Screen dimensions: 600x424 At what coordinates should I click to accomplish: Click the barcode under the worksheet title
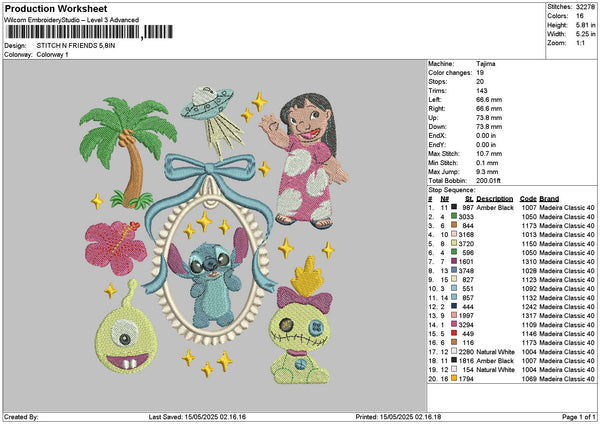(x=89, y=32)
